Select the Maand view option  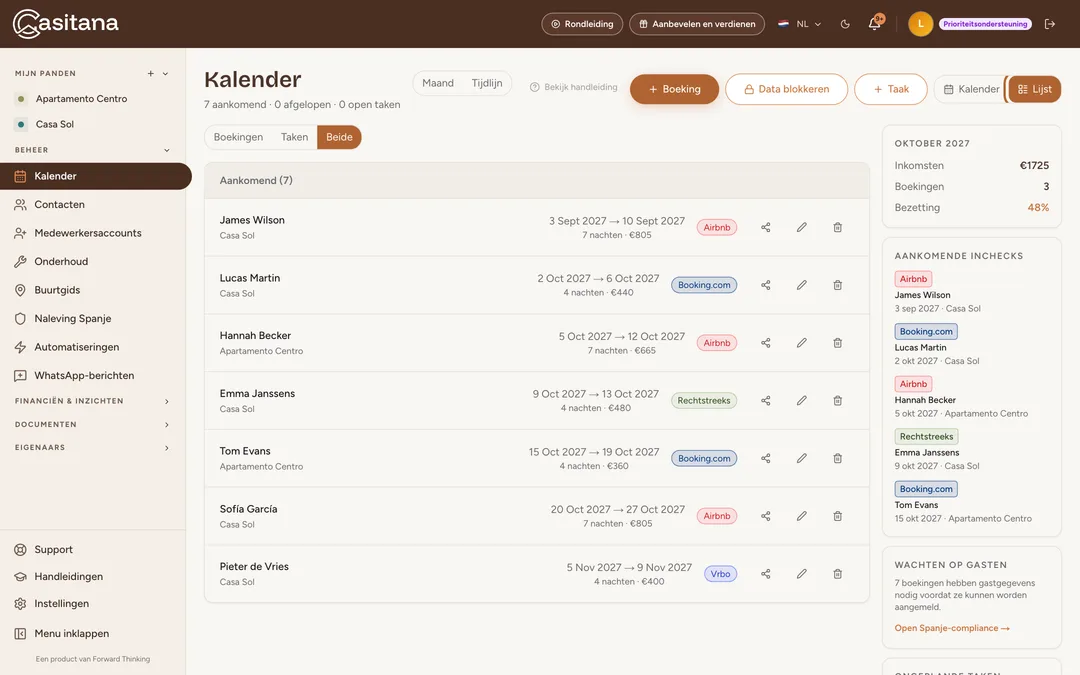[438, 83]
